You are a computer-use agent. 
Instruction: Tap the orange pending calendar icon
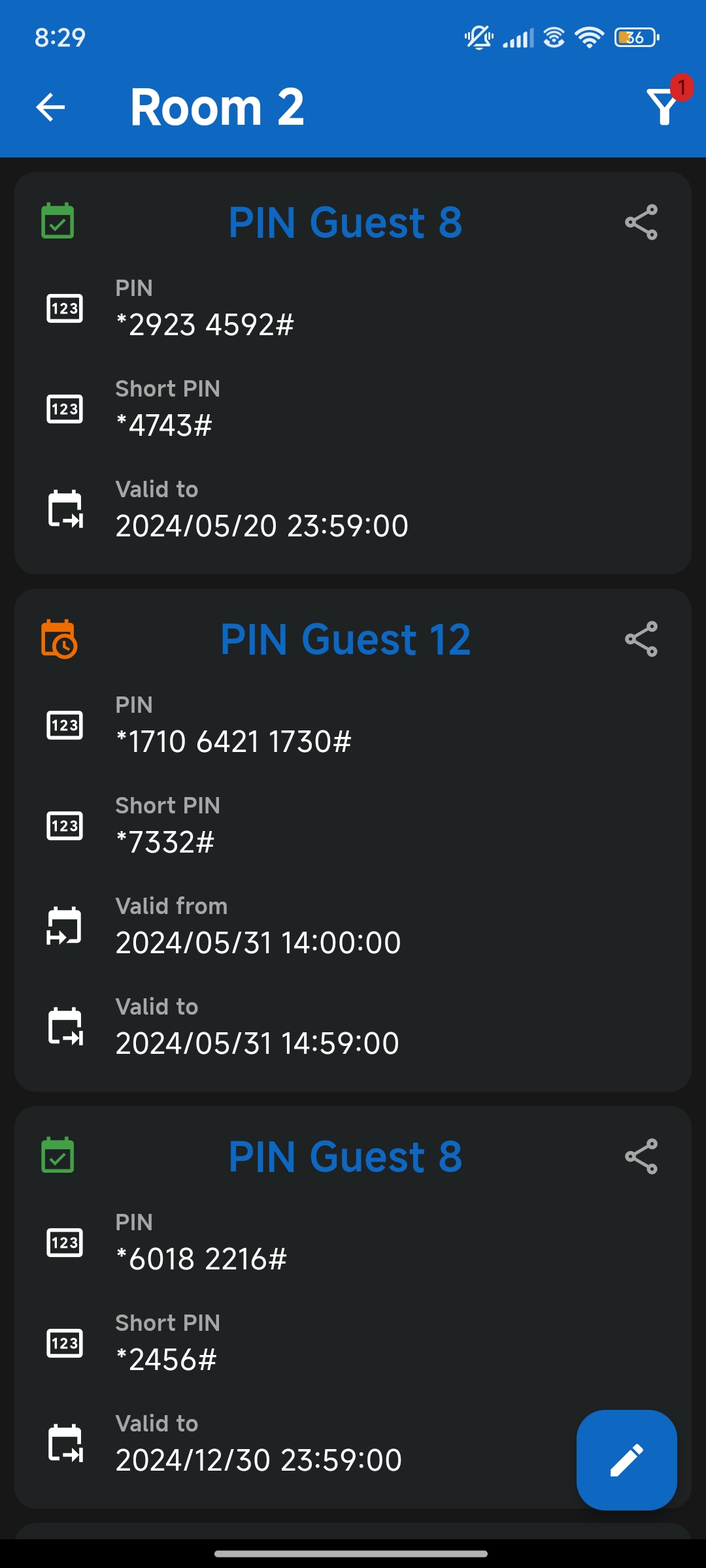click(x=59, y=639)
